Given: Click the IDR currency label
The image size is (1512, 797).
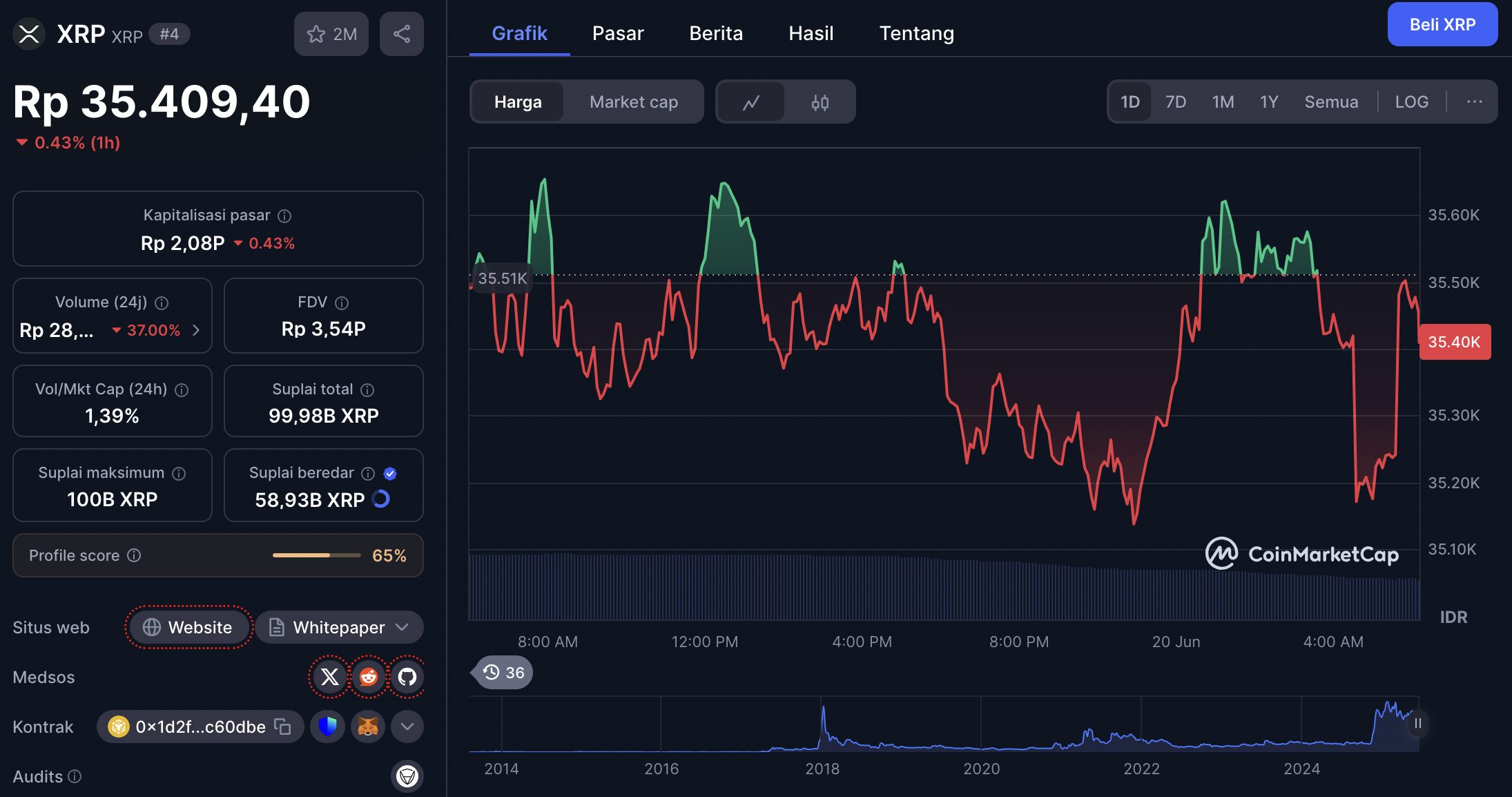Looking at the screenshot, I should pyautogui.click(x=1453, y=617).
